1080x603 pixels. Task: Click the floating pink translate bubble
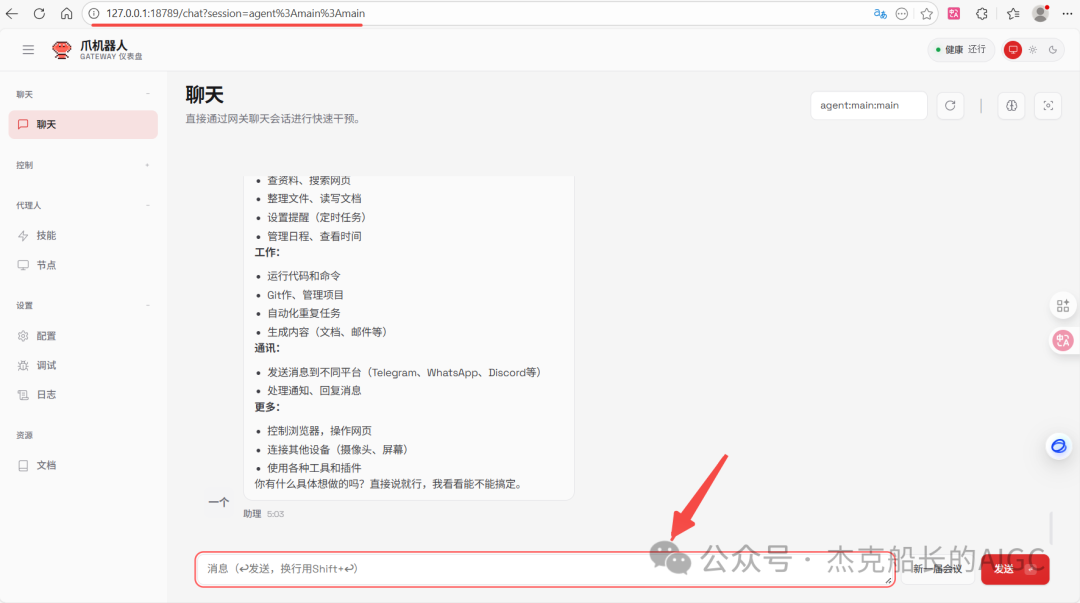(x=1063, y=340)
